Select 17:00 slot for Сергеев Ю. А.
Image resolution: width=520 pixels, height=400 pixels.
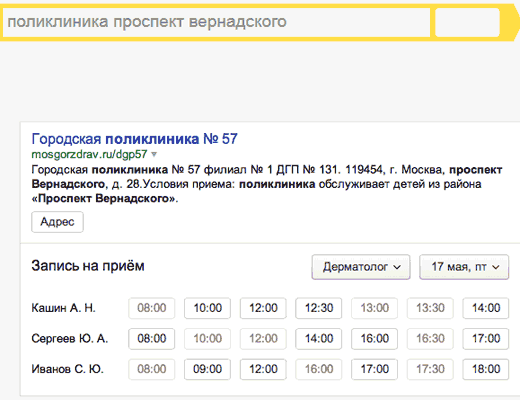point(486,339)
